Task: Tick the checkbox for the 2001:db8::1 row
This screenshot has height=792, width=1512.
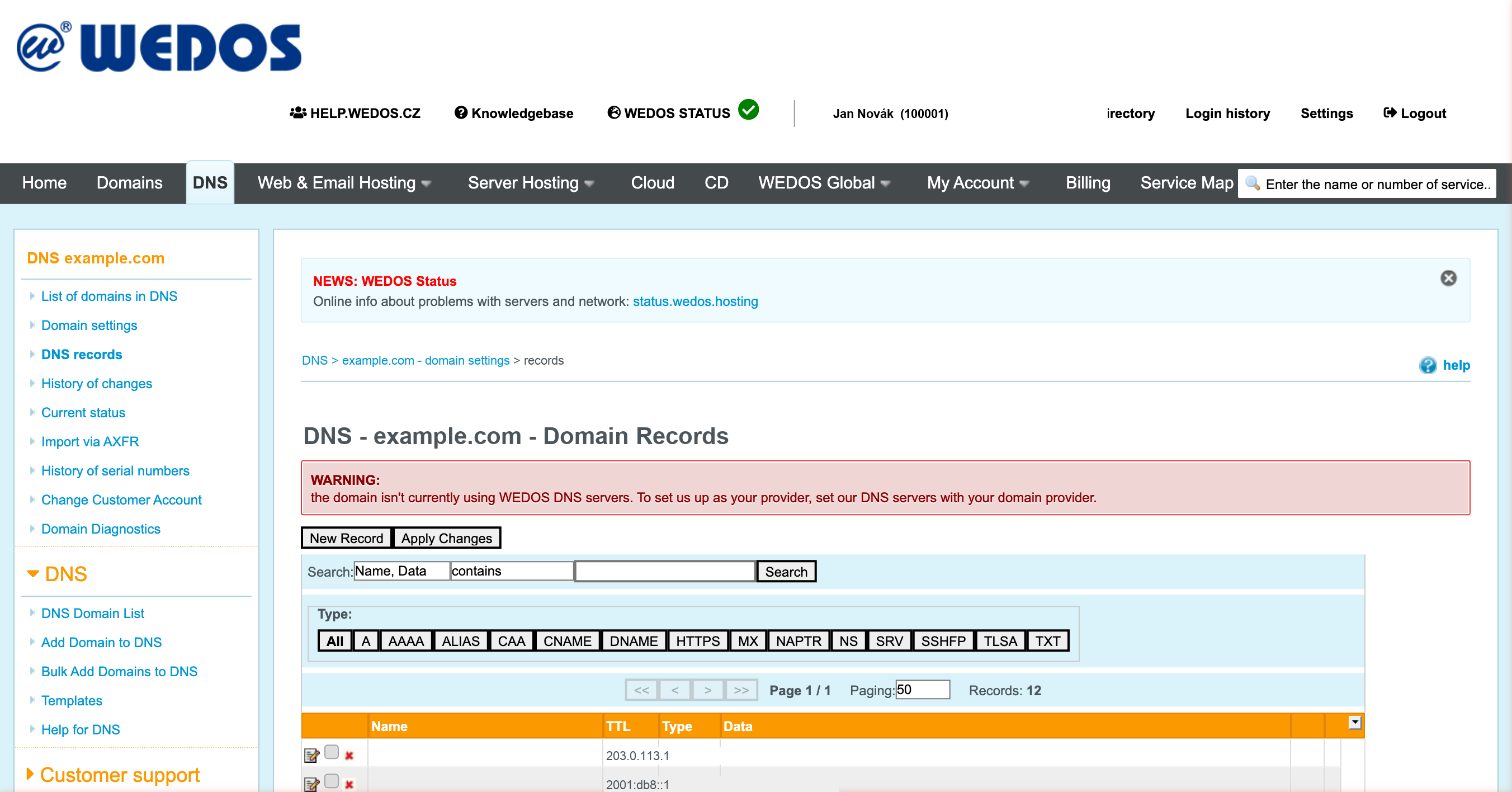Action: 332,781
